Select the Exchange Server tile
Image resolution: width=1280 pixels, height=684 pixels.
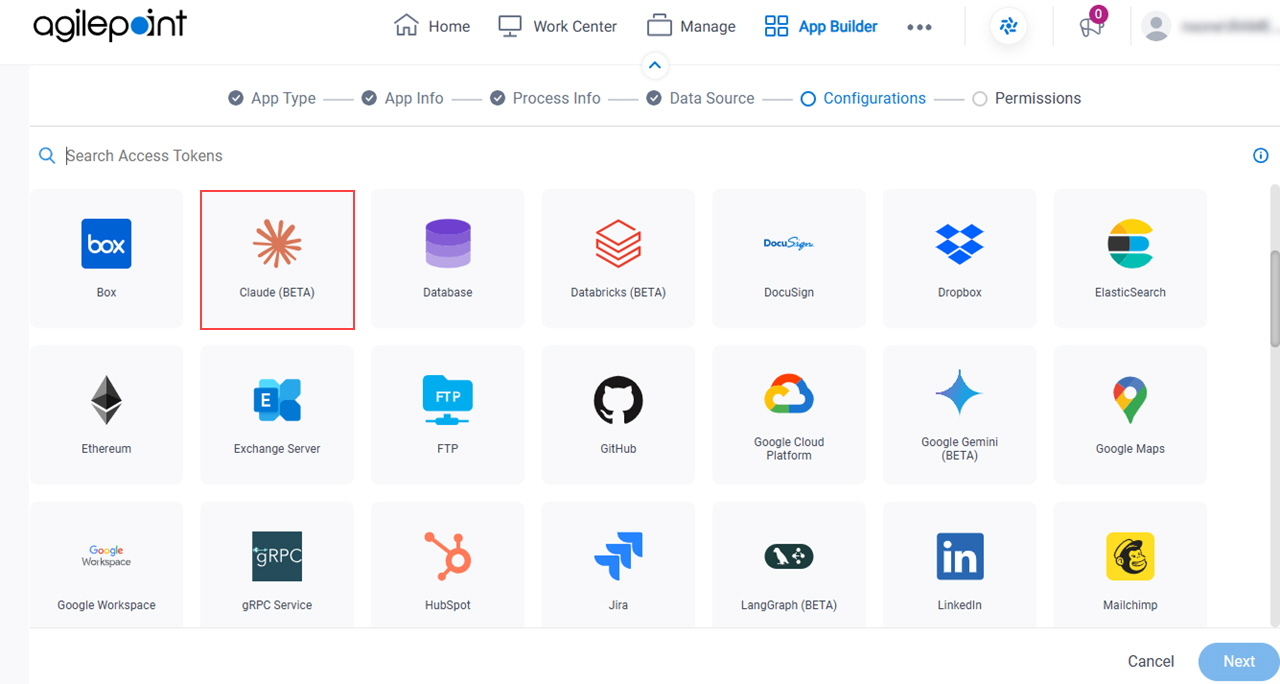(x=277, y=415)
